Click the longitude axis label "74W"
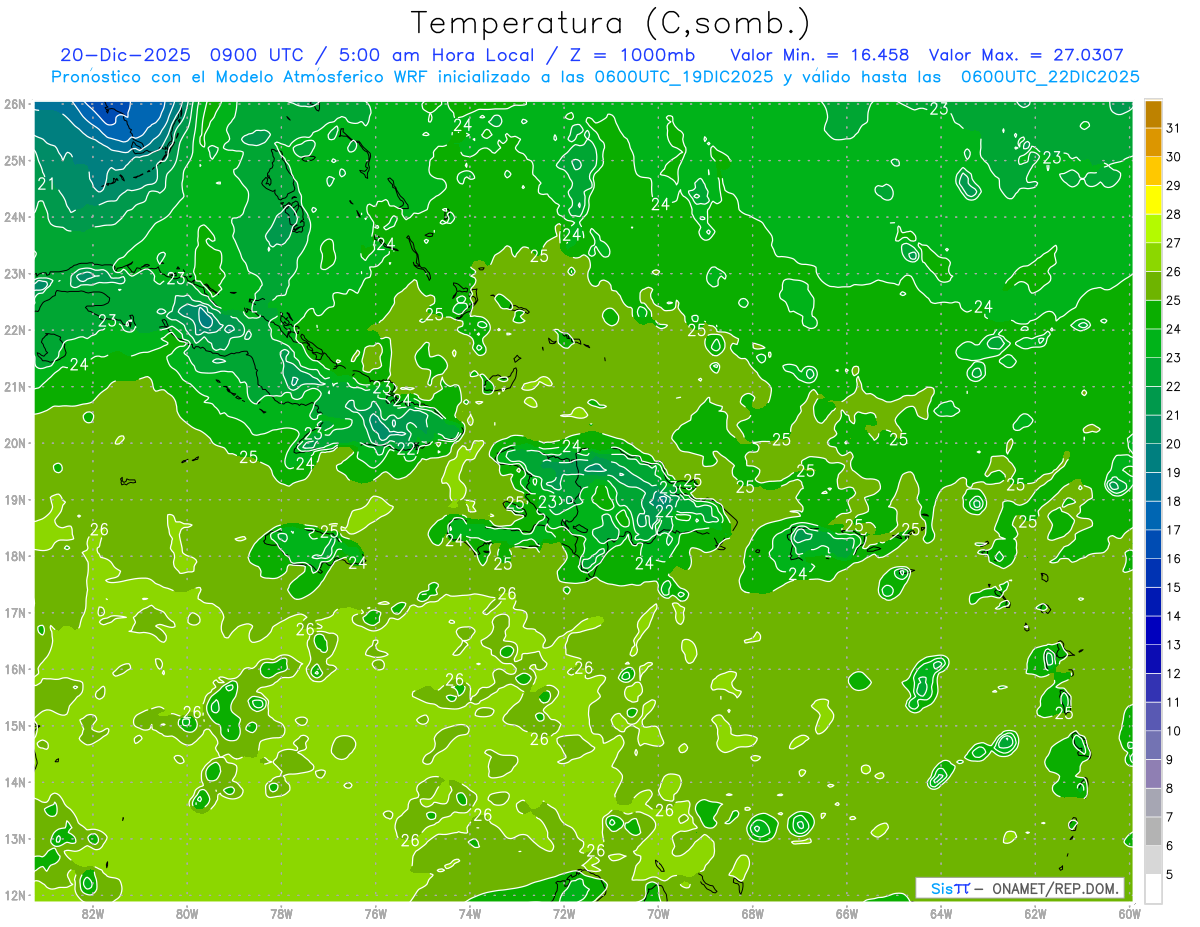1200x927 pixels. pos(470,913)
